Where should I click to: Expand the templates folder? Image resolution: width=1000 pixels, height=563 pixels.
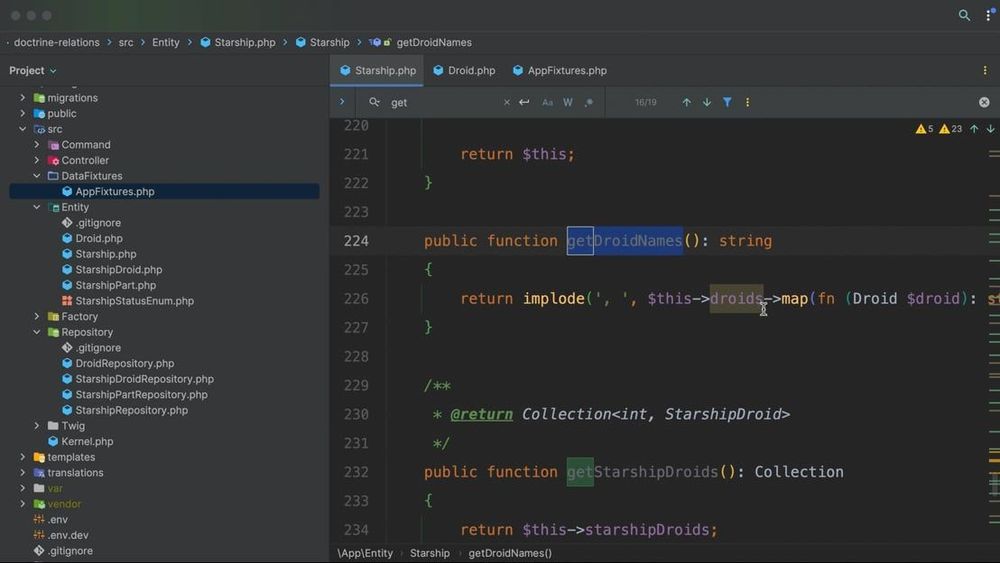tap(23, 457)
